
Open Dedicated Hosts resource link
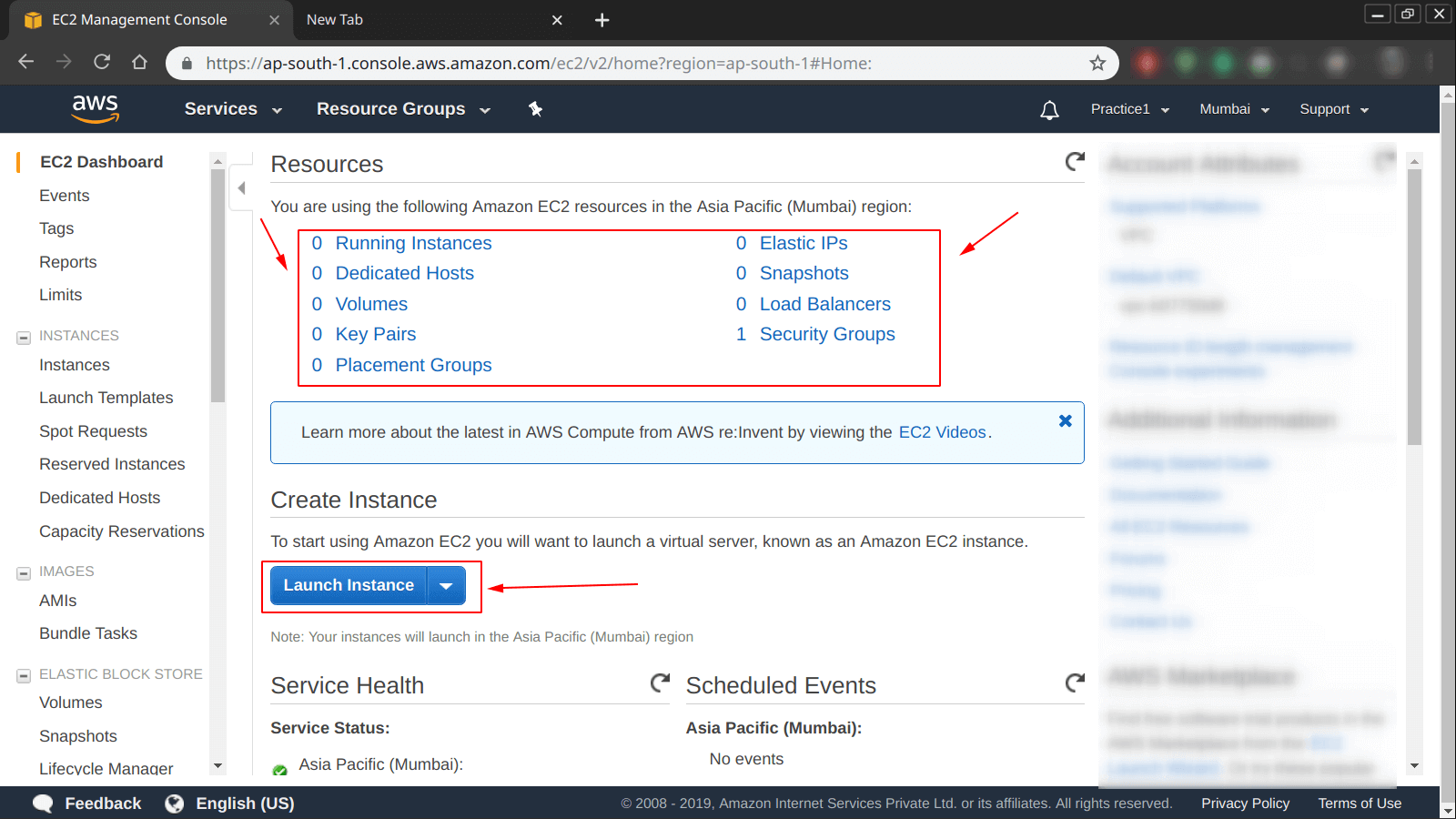tap(405, 273)
